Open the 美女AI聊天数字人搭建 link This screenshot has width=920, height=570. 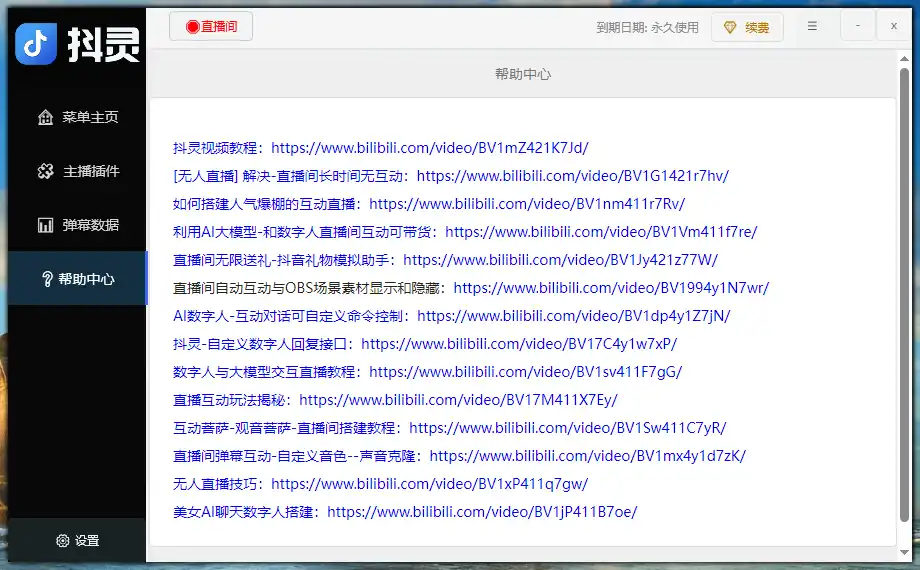(481, 511)
